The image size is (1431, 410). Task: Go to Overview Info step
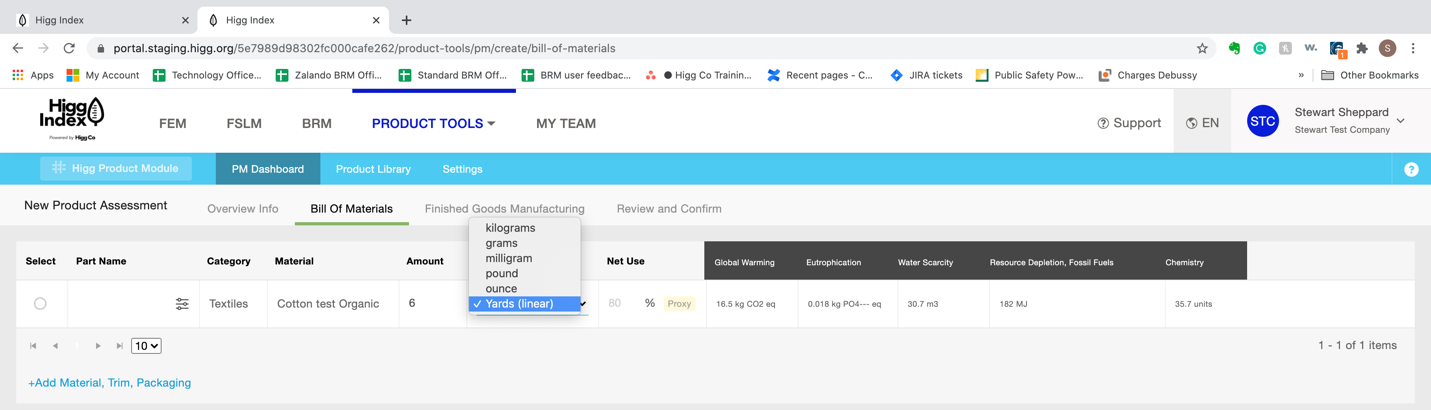[x=243, y=209]
